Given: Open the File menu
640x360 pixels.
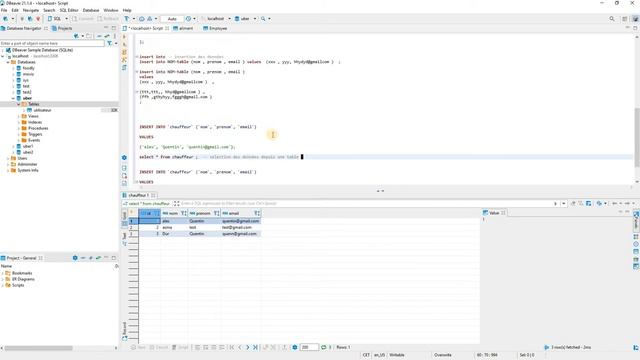Looking at the screenshot, I should (x=4, y=10).
